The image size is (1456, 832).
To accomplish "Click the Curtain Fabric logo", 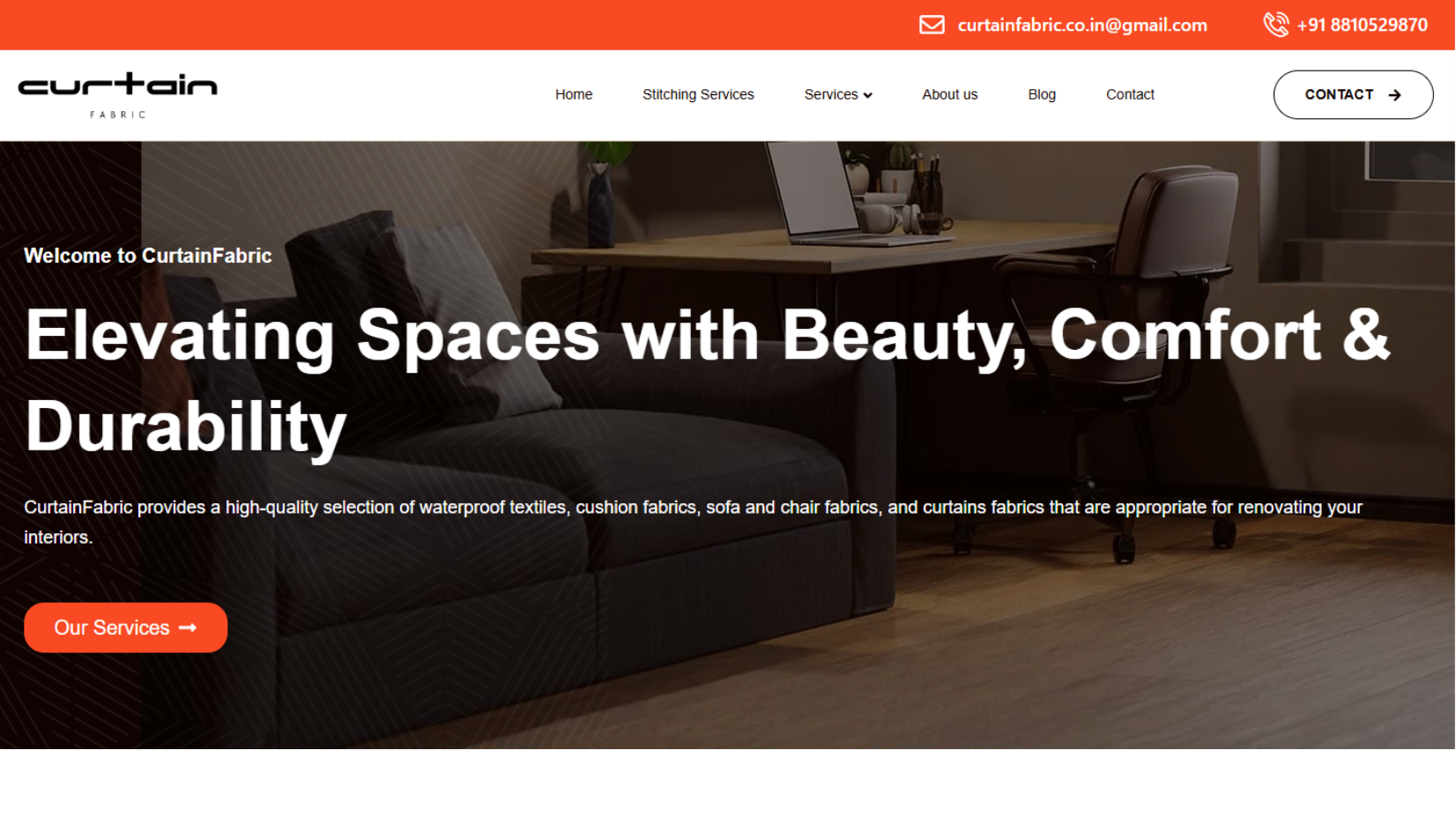I will [117, 95].
